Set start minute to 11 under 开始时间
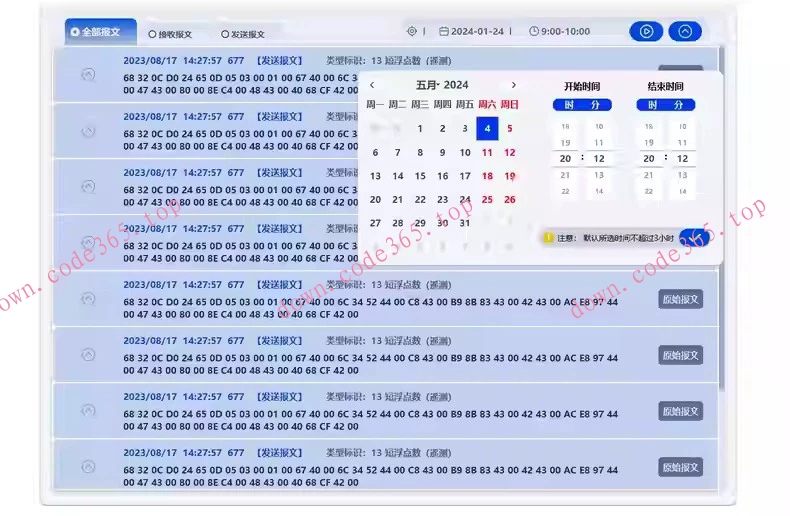 (x=599, y=143)
